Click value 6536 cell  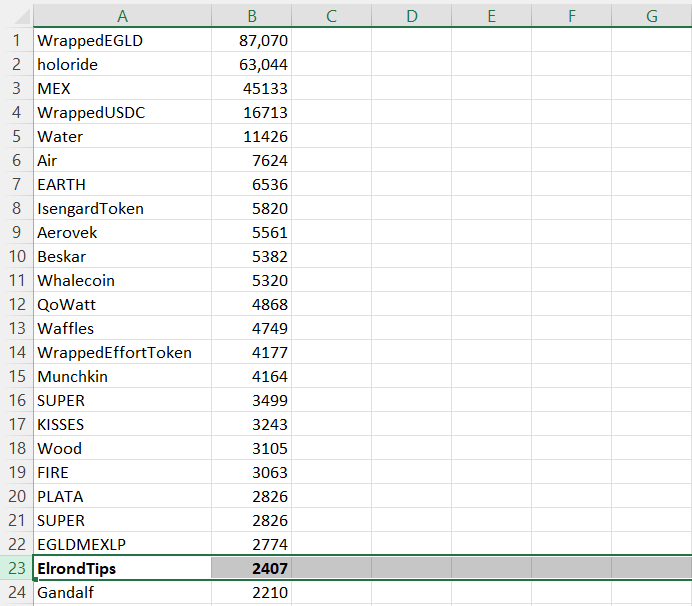252,184
